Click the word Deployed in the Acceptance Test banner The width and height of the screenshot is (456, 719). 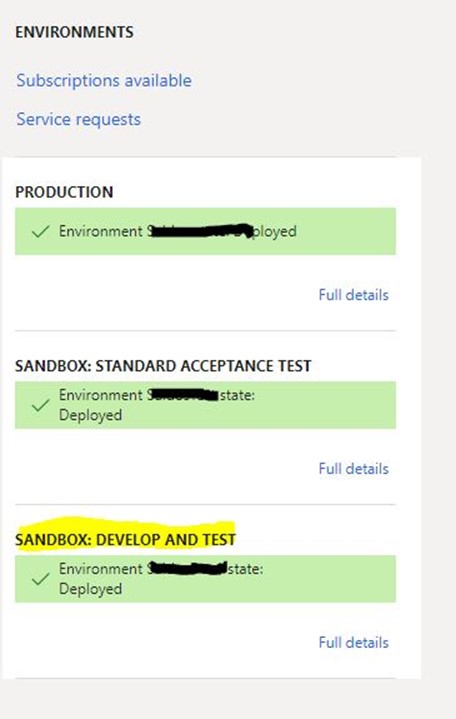pos(90,415)
